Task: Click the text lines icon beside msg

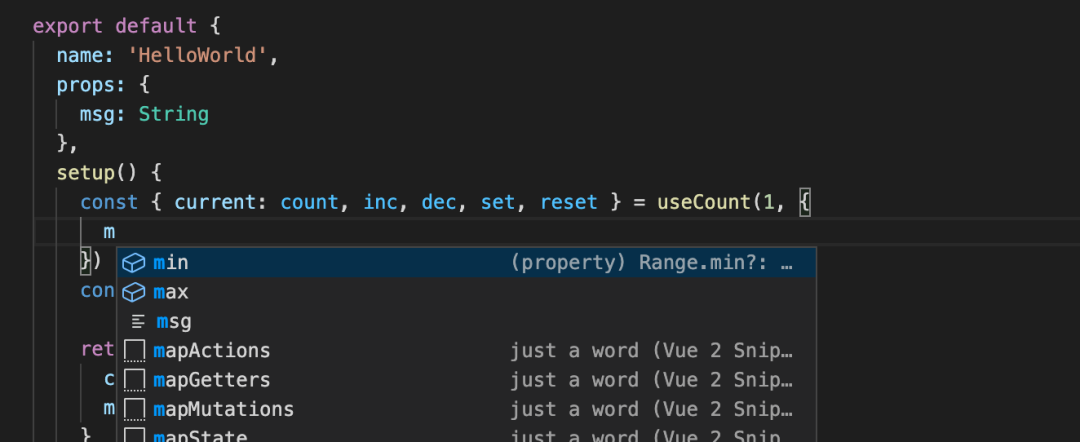Action: coord(138,322)
